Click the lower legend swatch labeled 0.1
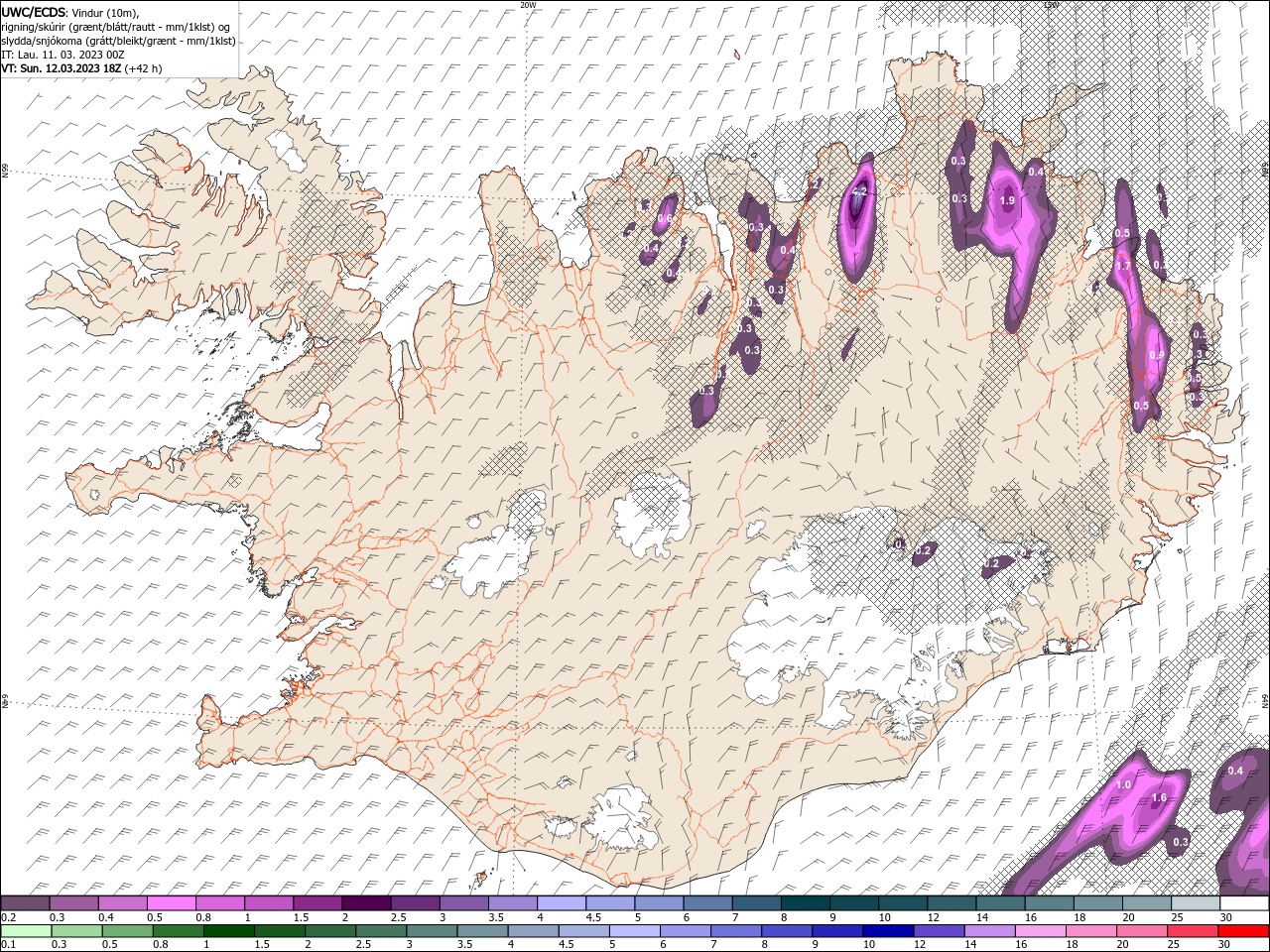The image size is (1270, 952). click(x=25, y=931)
